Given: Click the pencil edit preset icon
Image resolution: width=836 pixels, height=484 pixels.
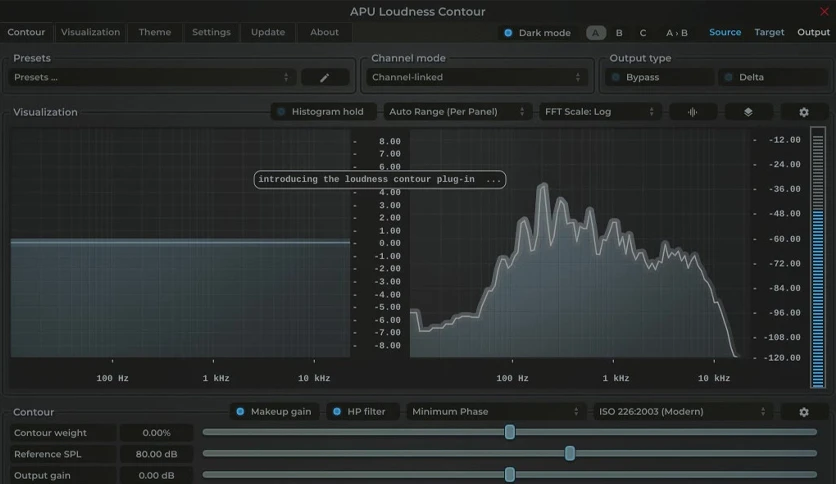Looking at the screenshot, I should (325, 77).
